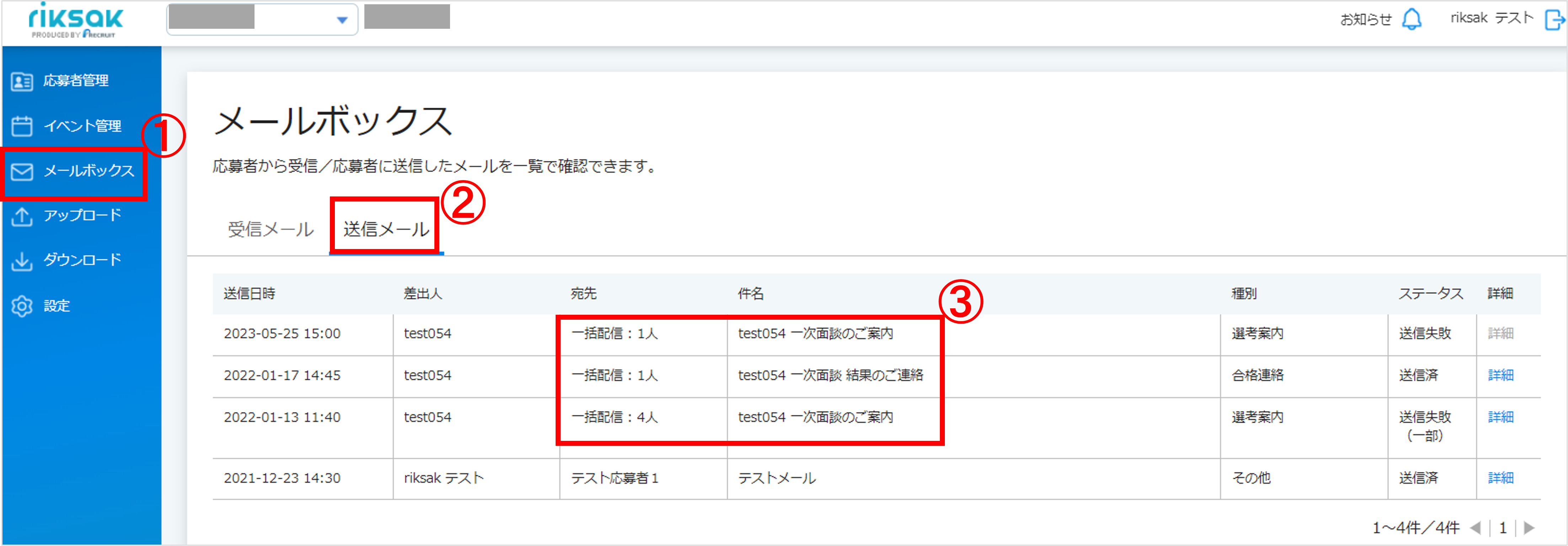Click the date 2023-05-25 15:00
Screen dimensions: 1568x546
tap(282, 333)
